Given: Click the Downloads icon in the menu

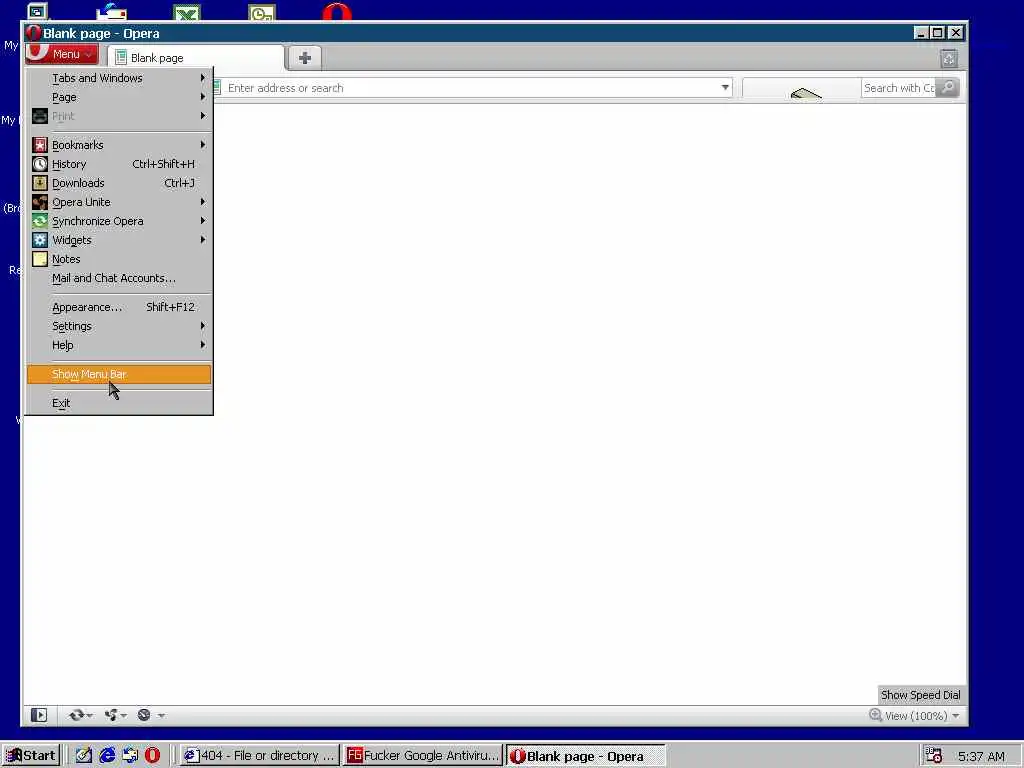Looking at the screenshot, I should pos(40,183).
